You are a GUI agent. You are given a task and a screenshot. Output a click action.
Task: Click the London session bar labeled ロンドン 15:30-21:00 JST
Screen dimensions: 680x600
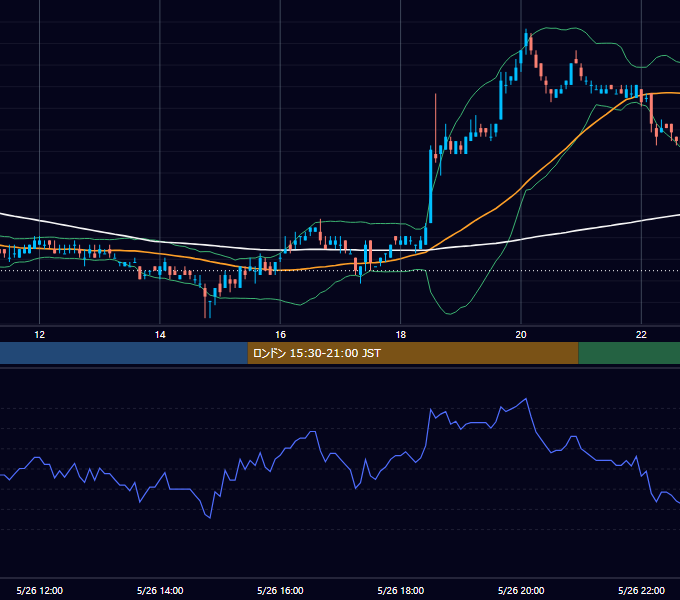[413, 353]
